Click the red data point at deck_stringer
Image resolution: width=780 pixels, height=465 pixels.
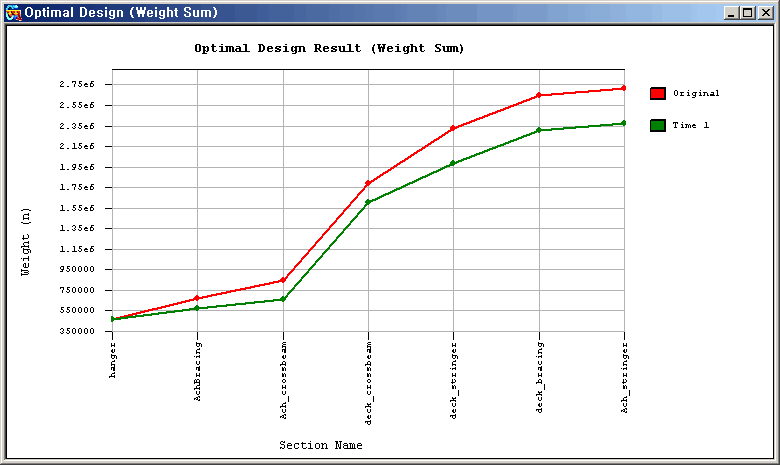(x=453, y=128)
